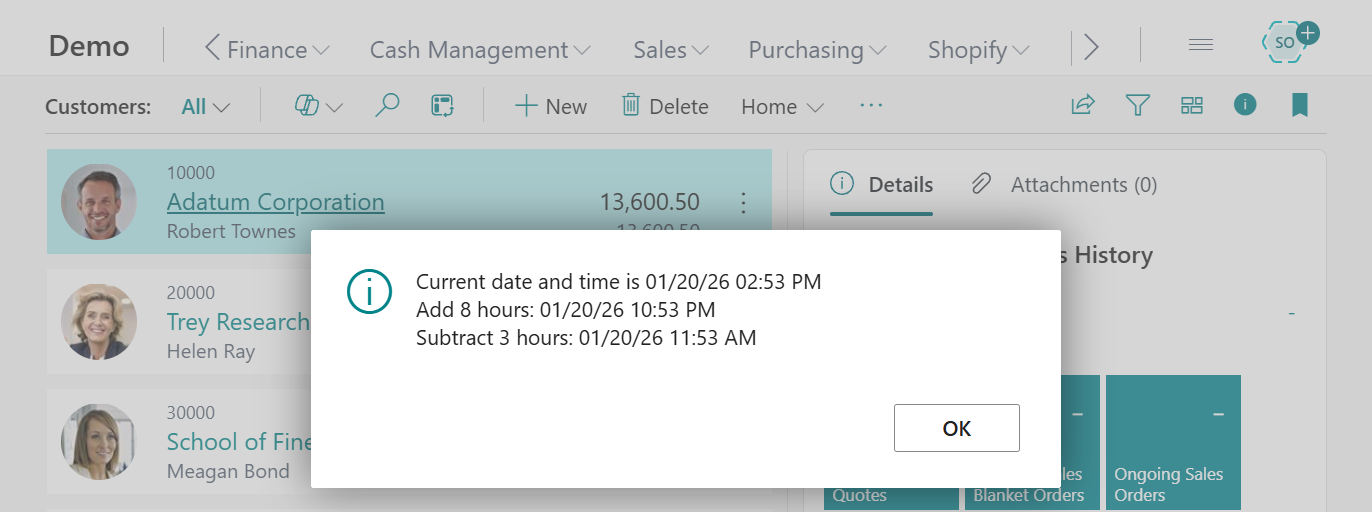Open the Purchasing menu

coord(817,49)
